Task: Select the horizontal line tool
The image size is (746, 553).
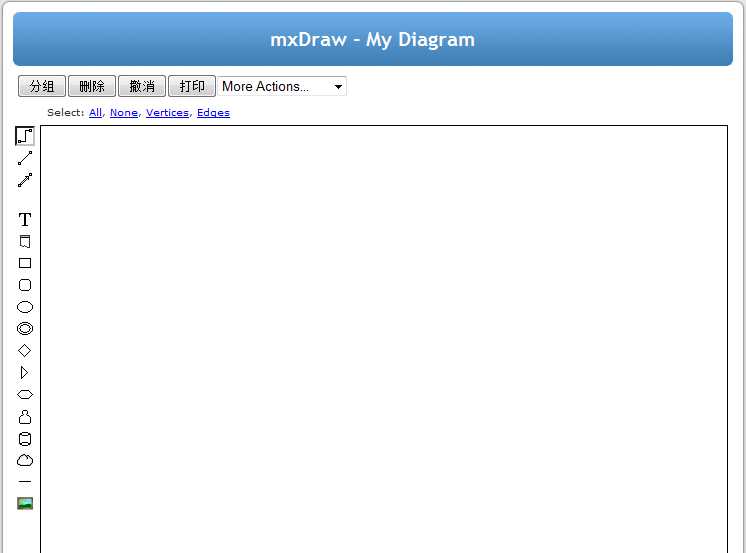Action: (x=25, y=482)
